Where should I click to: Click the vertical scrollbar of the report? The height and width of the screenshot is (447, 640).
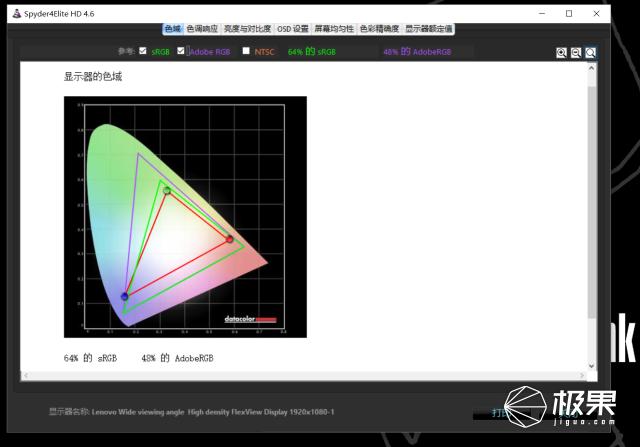click(x=591, y=200)
